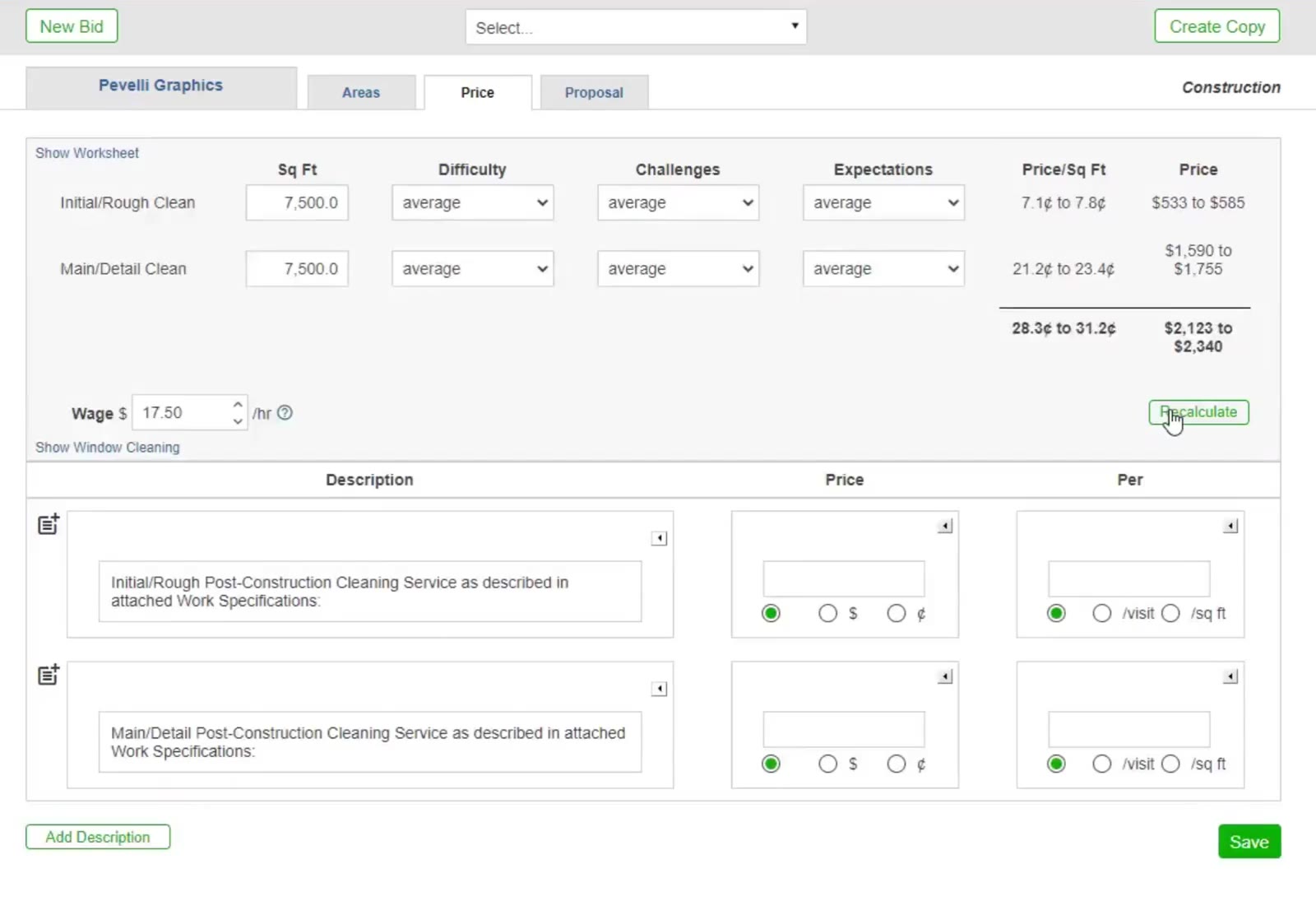
Task: Increase wage with the up stepper arrow
Action: 238,405
